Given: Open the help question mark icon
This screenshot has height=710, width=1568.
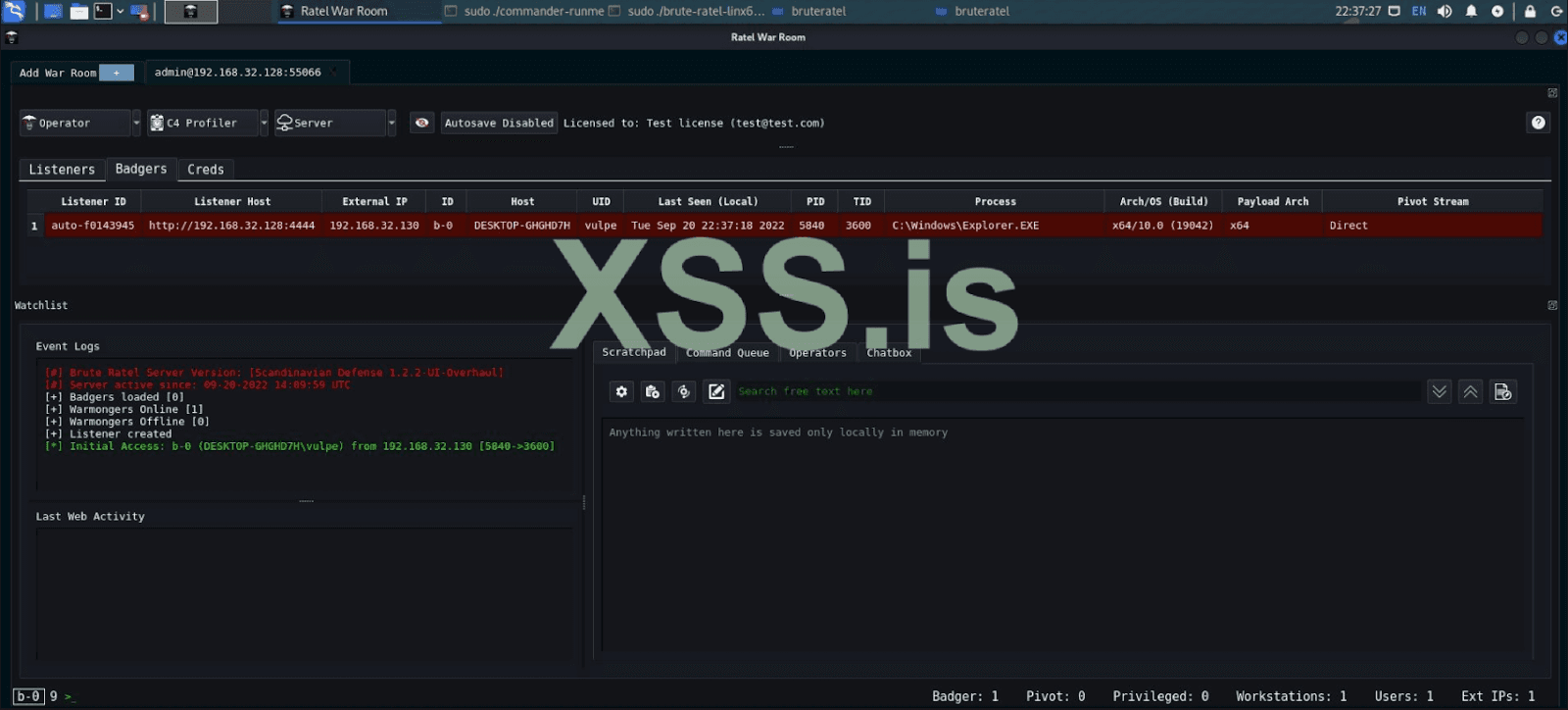Looking at the screenshot, I should point(1539,123).
